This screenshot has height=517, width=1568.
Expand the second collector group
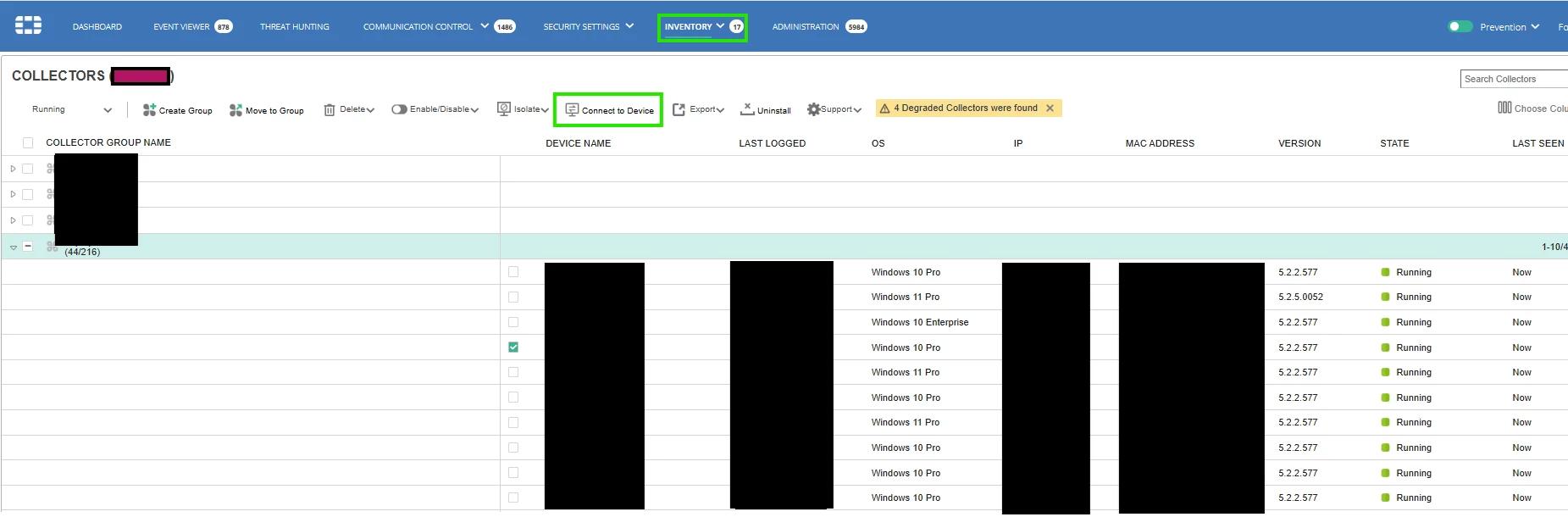click(x=13, y=194)
